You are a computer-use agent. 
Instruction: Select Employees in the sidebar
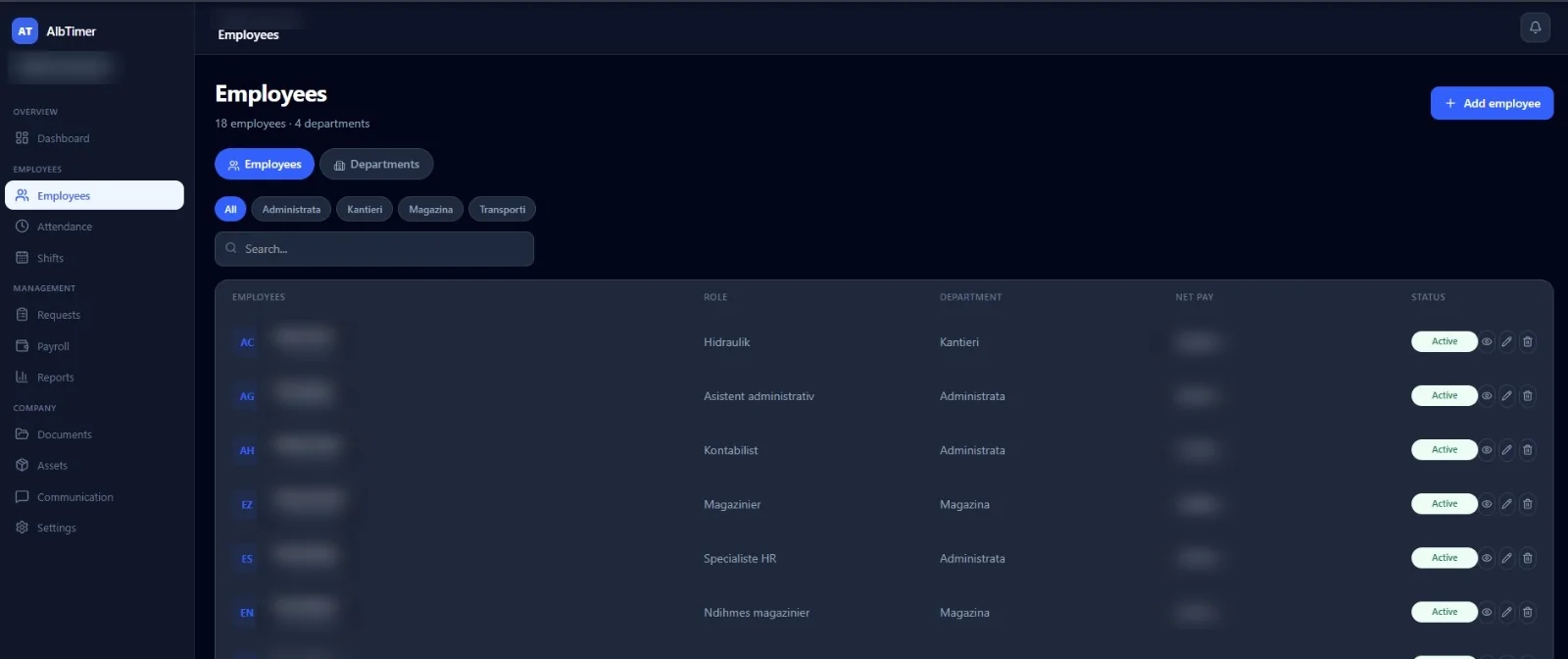(x=94, y=195)
